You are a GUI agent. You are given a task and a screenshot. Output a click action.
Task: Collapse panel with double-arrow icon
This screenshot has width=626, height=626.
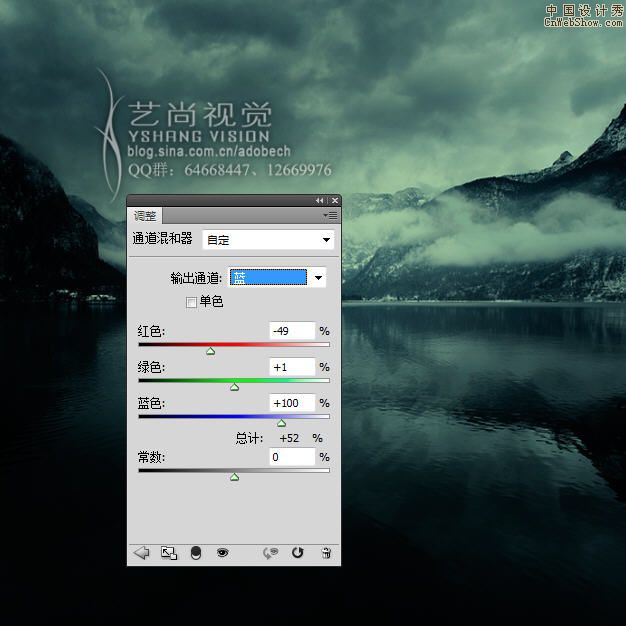[319, 200]
